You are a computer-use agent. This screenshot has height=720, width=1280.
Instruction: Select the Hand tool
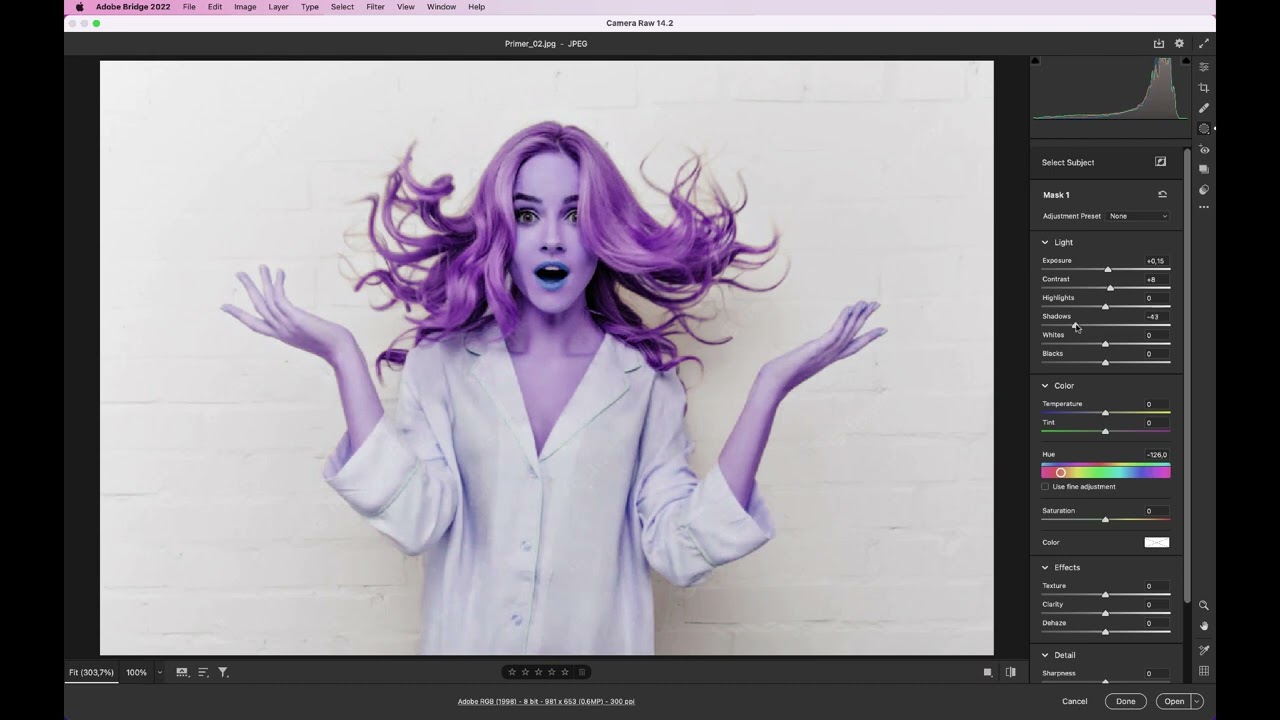click(x=1204, y=626)
